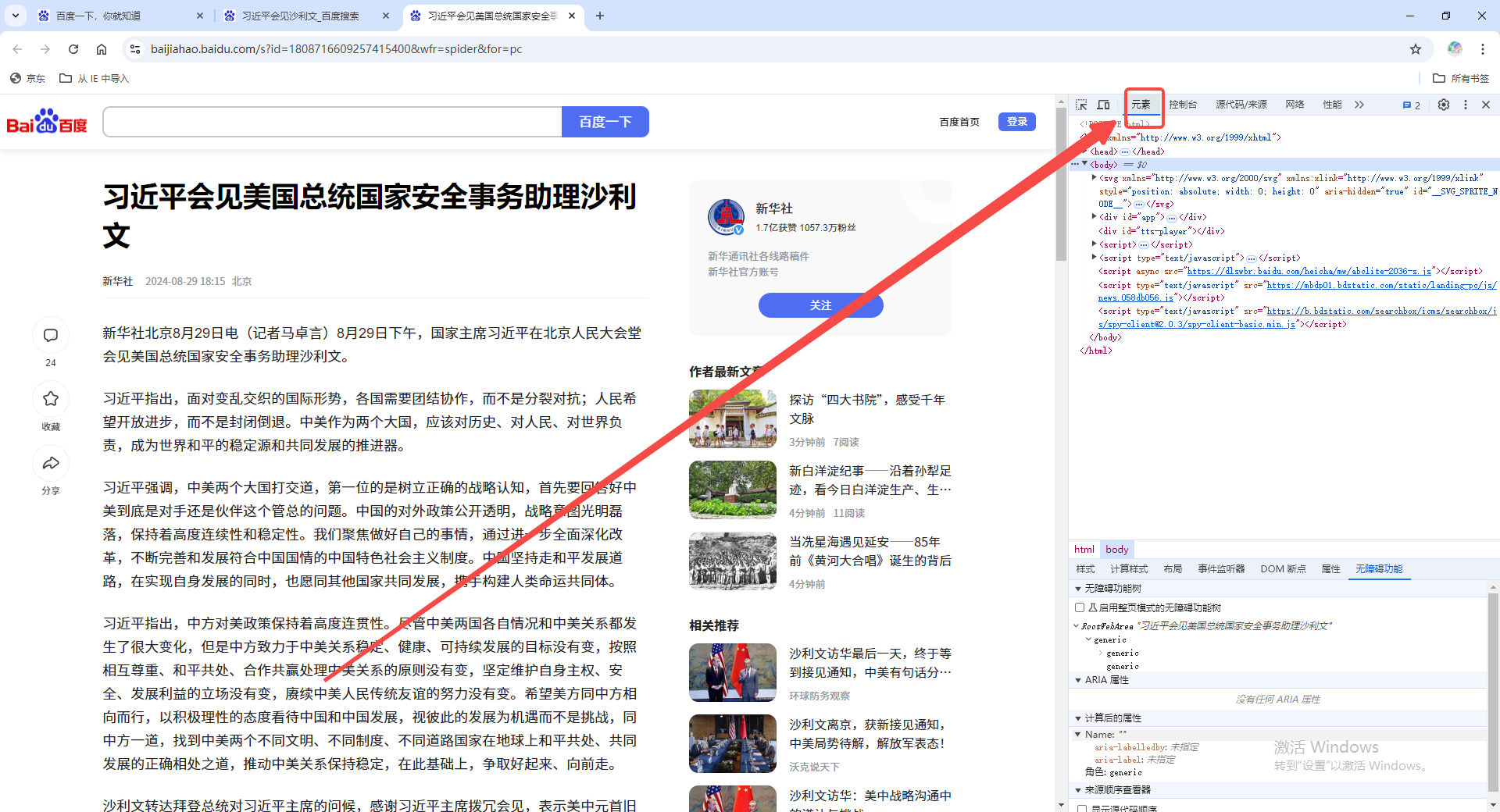Image resolution: width=1500 pixels, height=812 pixels.
Task: Collapse the 计算后的属性 section
Action: pyautogui.click(x=1078, y=718)
